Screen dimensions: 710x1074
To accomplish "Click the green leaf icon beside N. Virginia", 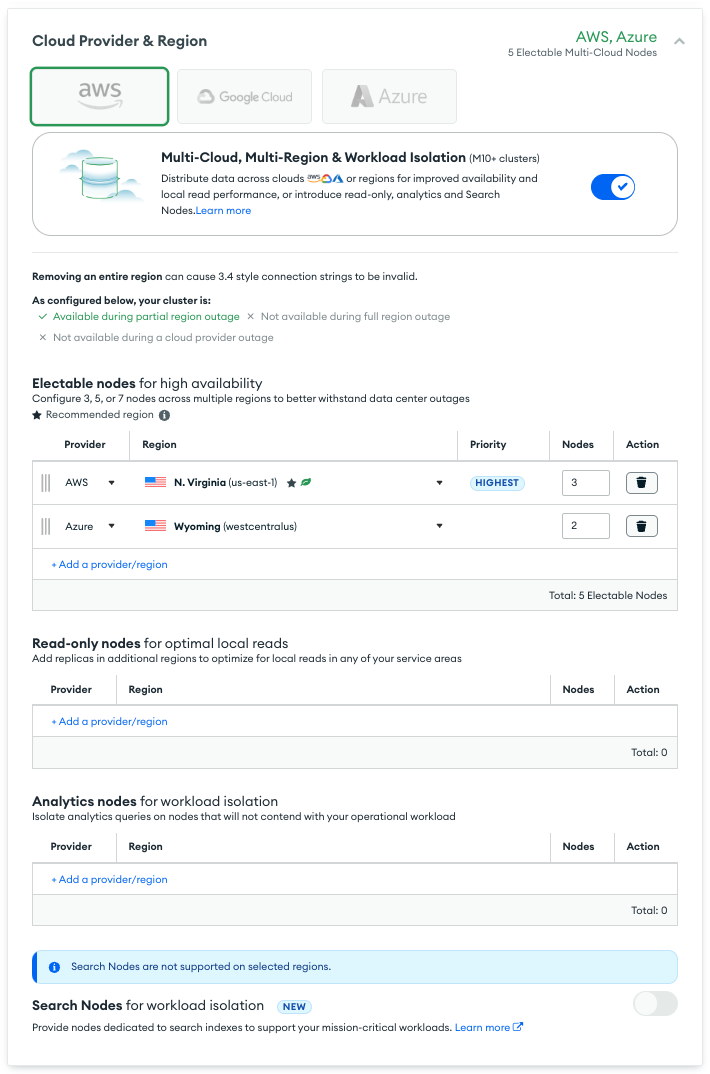I will (306, 483).
